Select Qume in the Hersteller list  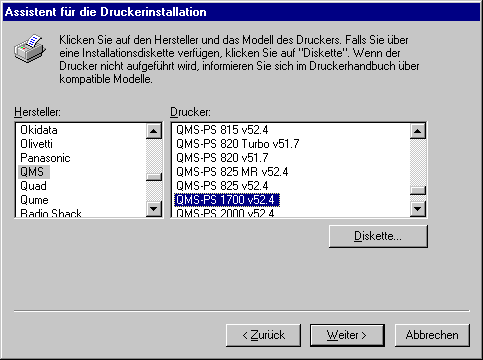[34, 200]
